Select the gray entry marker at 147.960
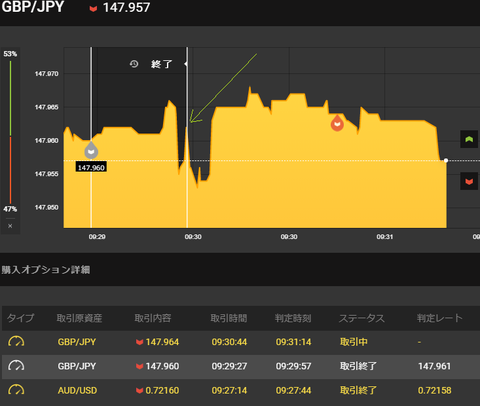This screenshot has height=406, width=480. (x=91, y=150)
